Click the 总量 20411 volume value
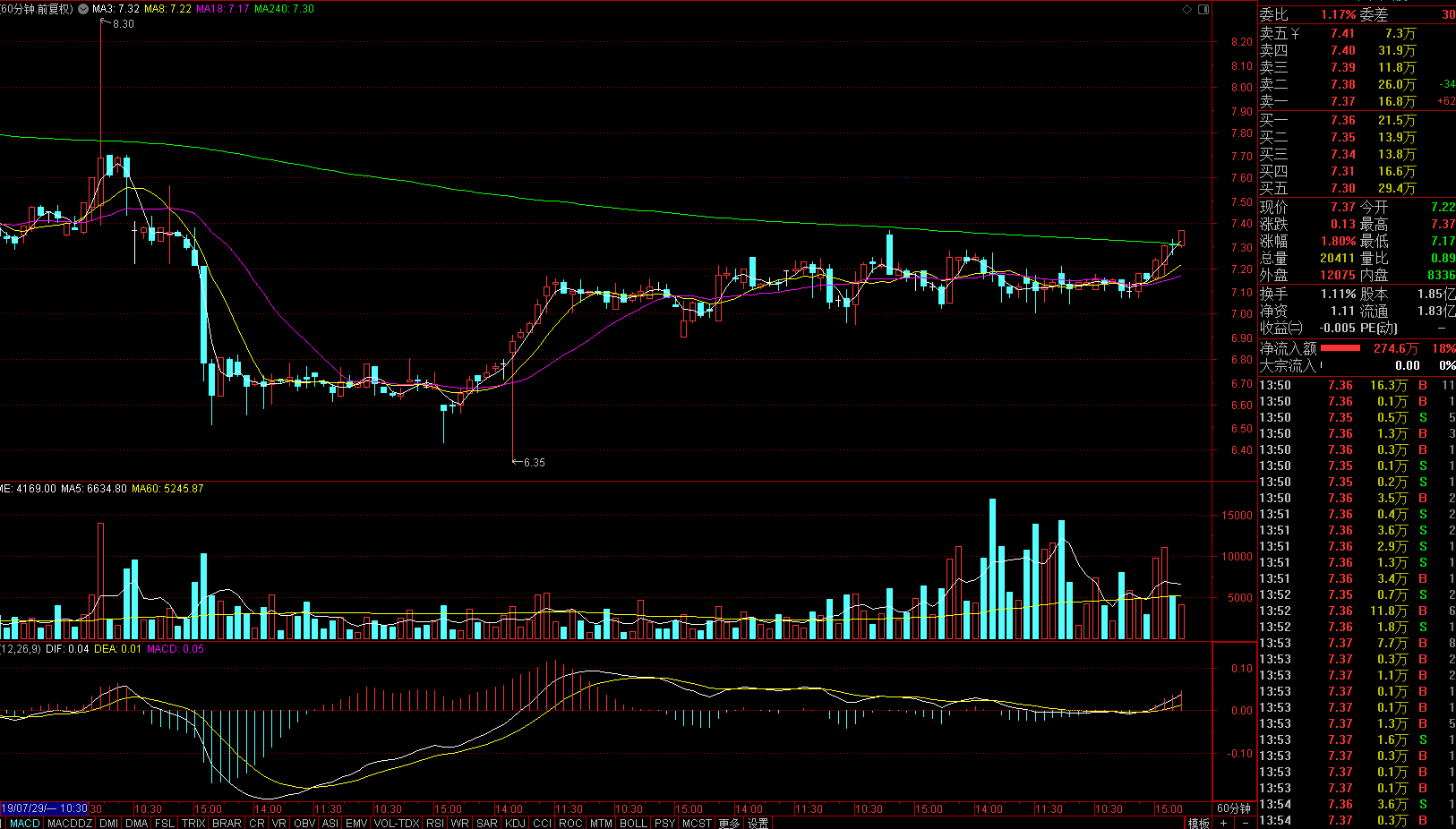The image size is (1456, 829). (1337, 258)
